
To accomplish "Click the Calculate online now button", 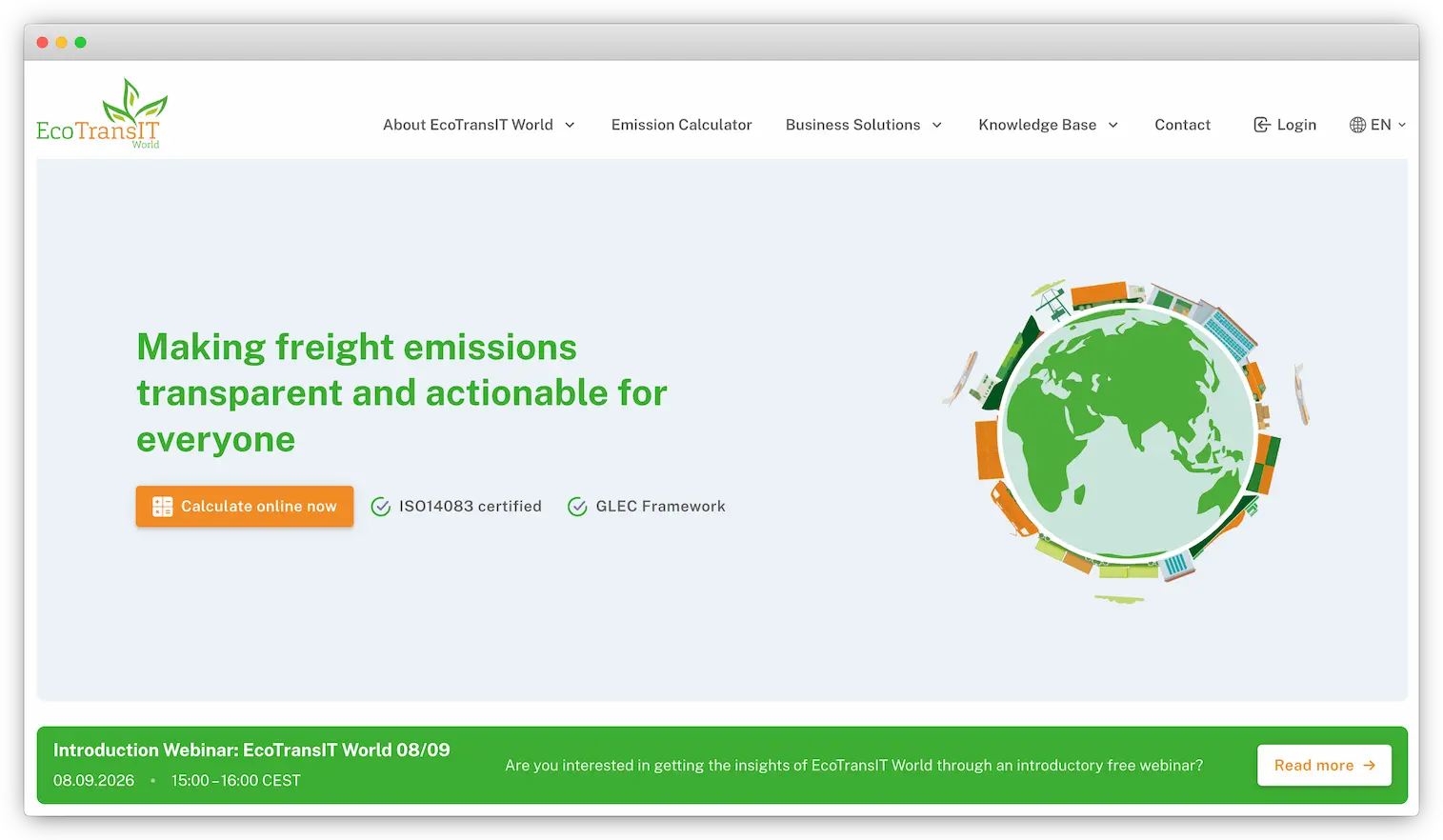I will coord(245,507).
